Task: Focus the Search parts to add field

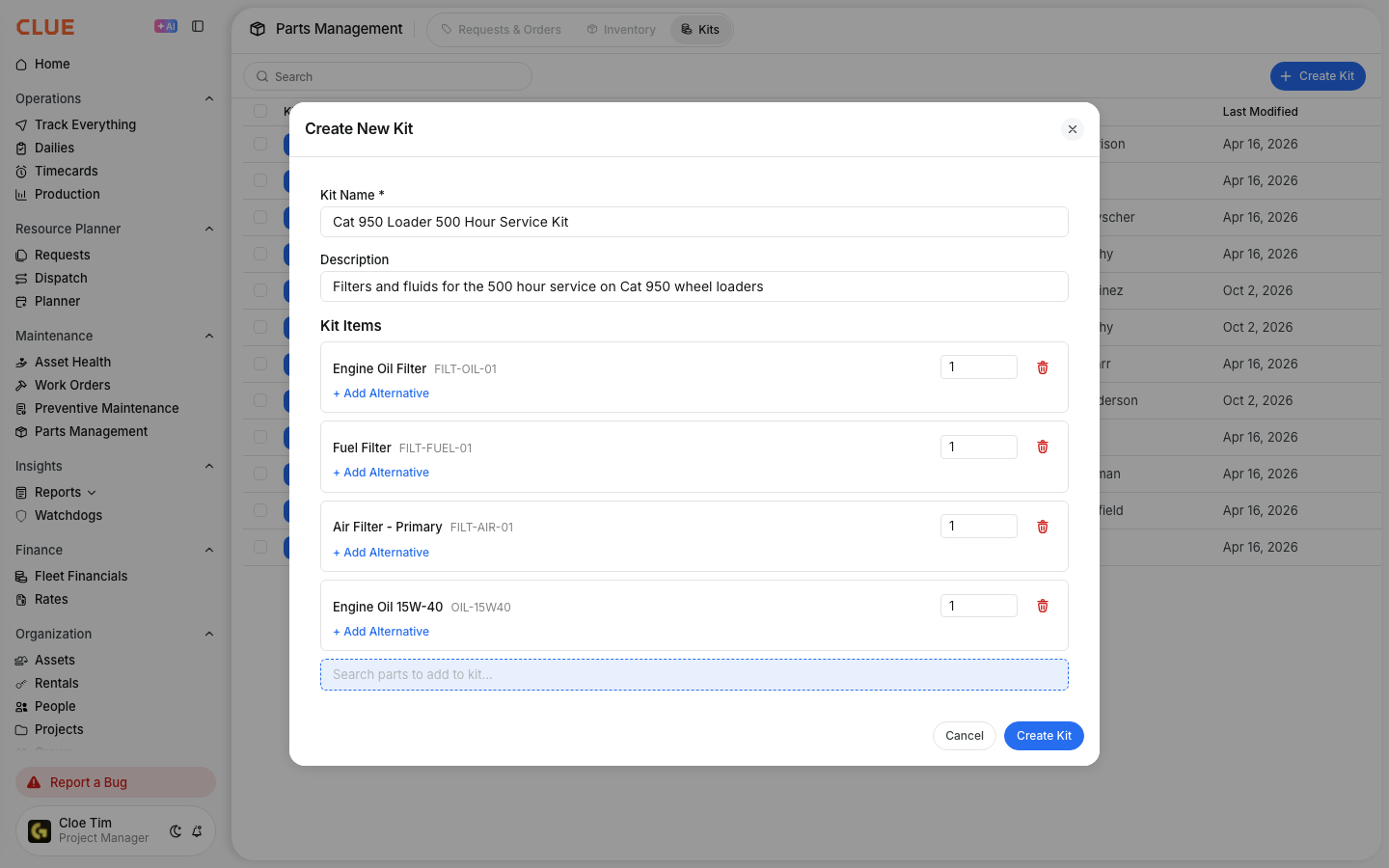Action: coord(694,675)
